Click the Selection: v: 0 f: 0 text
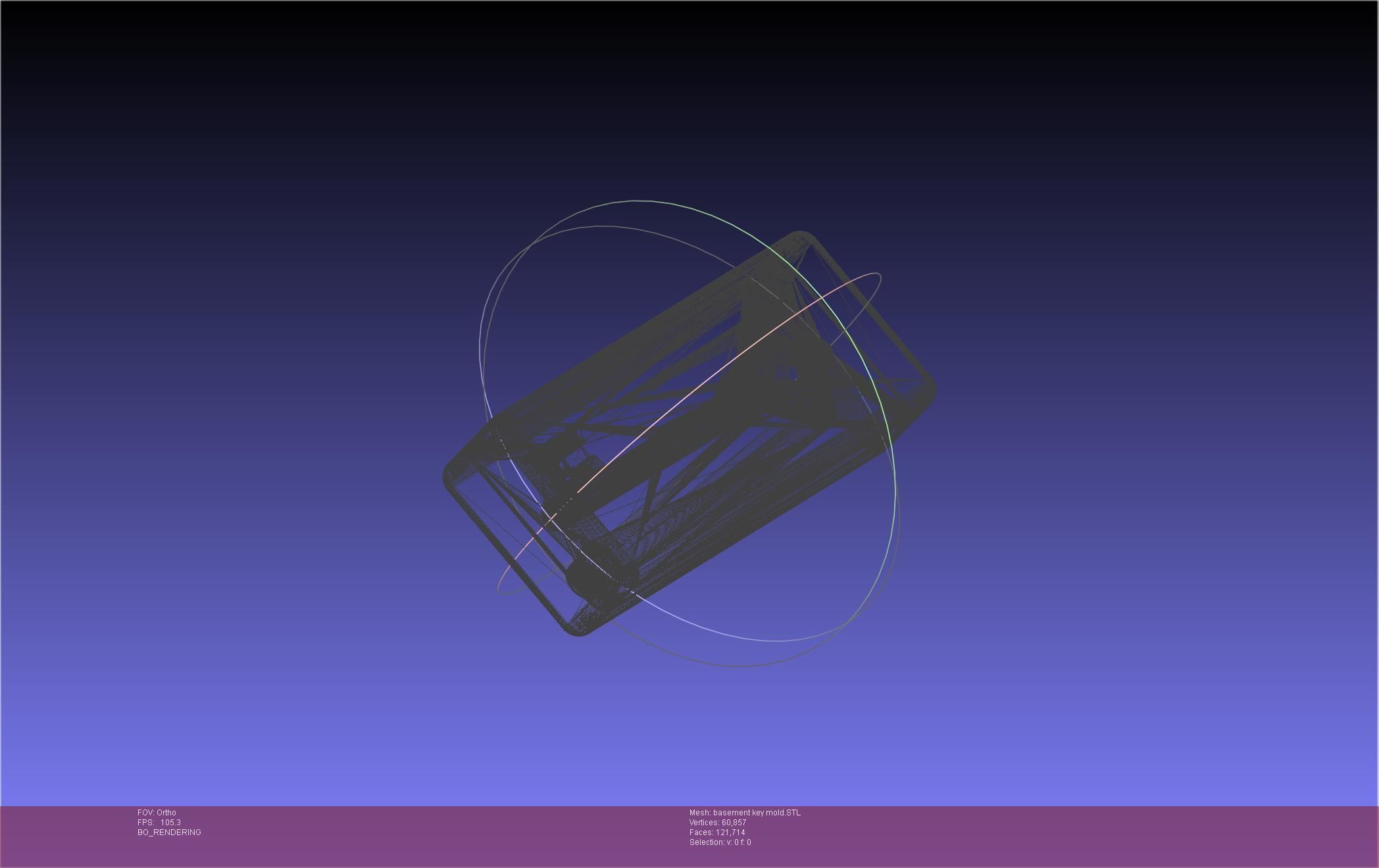Screen dimensions: 1379x868 [x=720, y=842]
